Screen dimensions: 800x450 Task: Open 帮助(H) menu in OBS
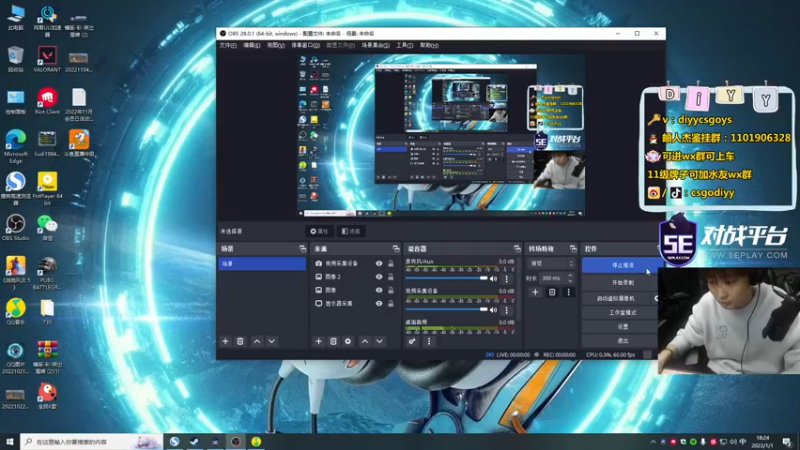(x=429, y=45)
